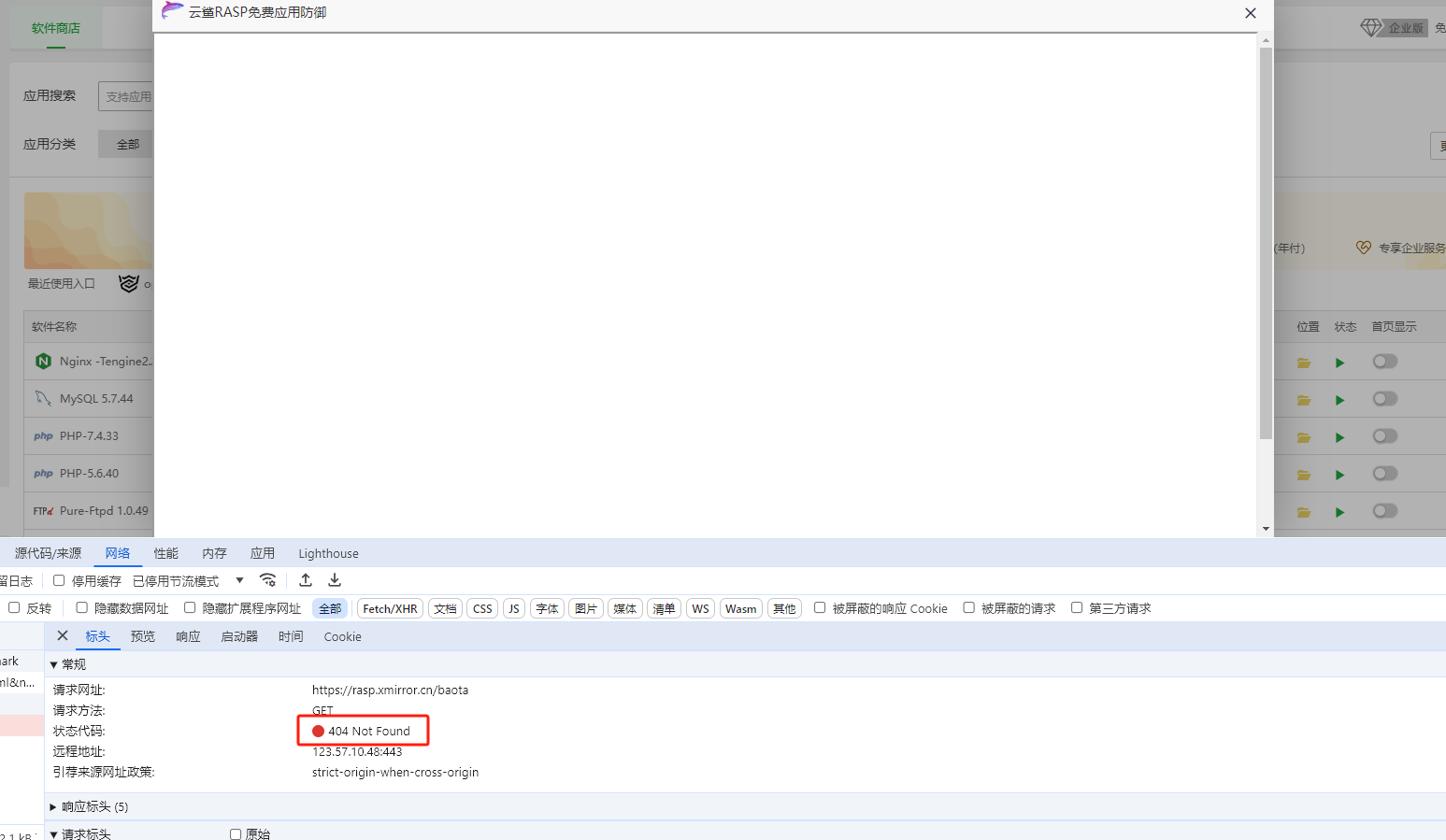Image resolution: width=1446 pixels, height=840 pixels.
Task: Toggle MySQL home page display switch
Action: (1385, 399)
